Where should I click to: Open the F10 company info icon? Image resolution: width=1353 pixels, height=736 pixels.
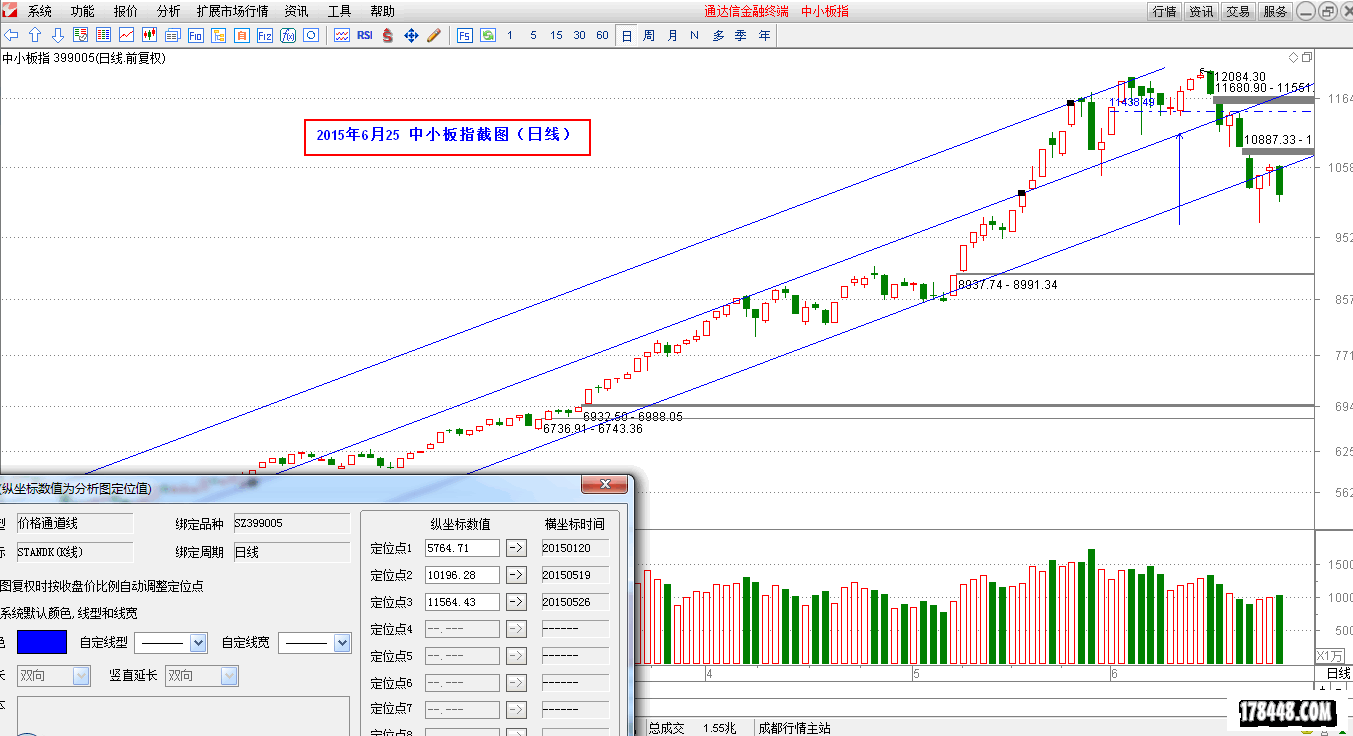(195, 35)
